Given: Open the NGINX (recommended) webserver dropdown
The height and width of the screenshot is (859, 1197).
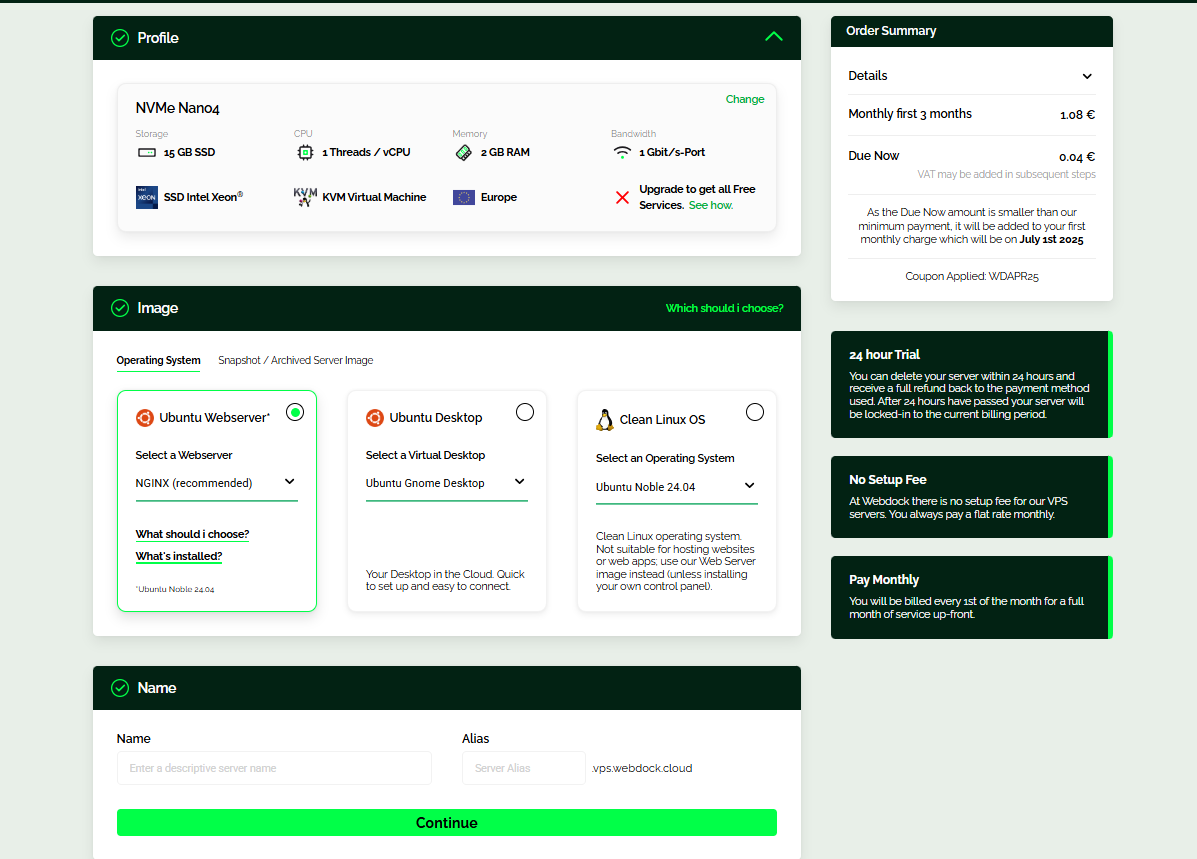Looking at the screenshot, I should (x=217, y=483).
